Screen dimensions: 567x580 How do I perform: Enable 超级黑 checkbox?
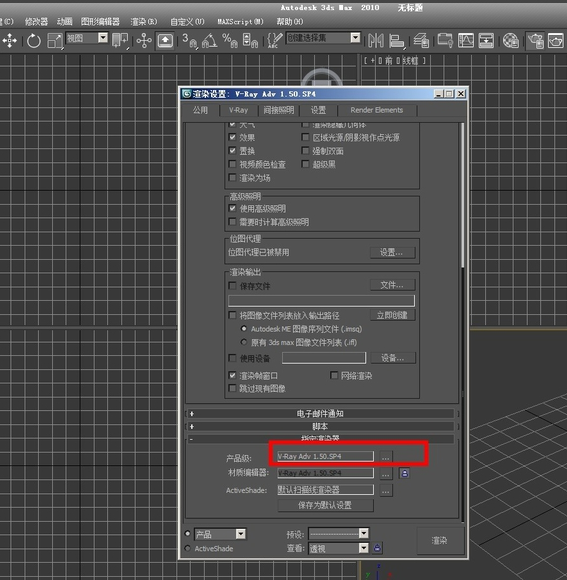[x=305, y=164]
